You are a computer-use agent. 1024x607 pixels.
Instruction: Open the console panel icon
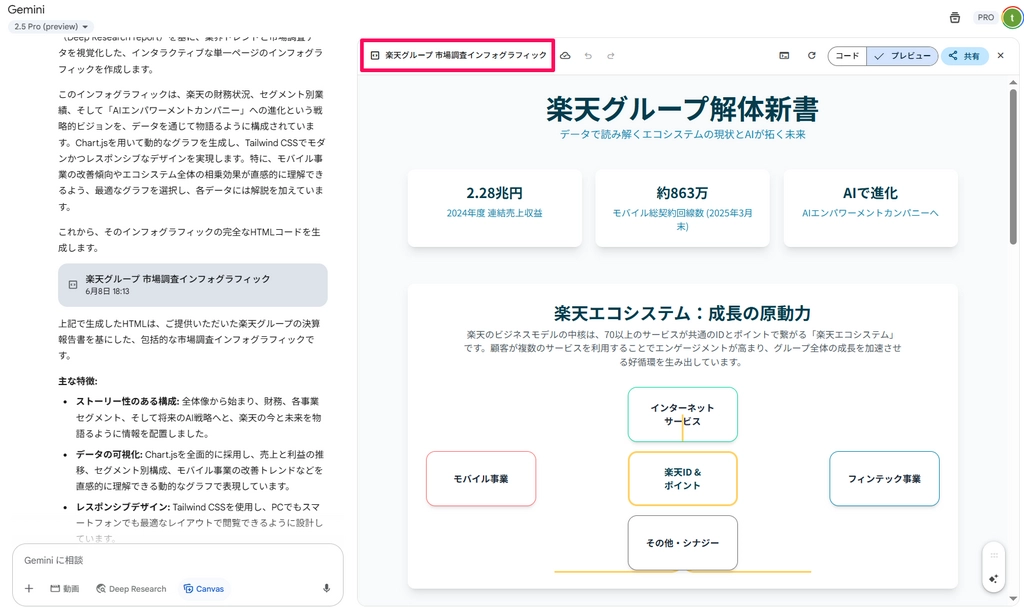784,56
